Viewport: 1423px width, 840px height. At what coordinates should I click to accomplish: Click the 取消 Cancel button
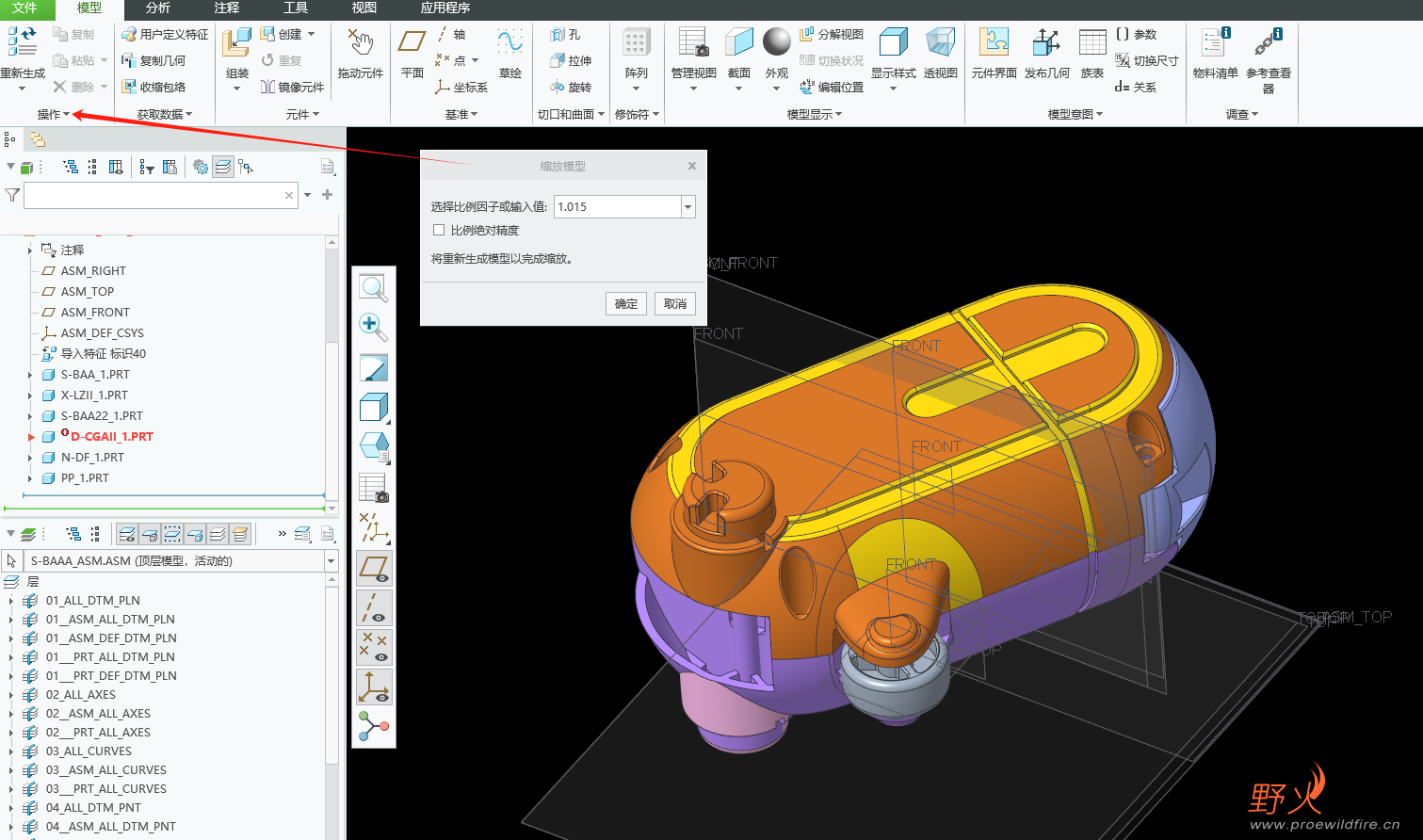click(675, 303)
